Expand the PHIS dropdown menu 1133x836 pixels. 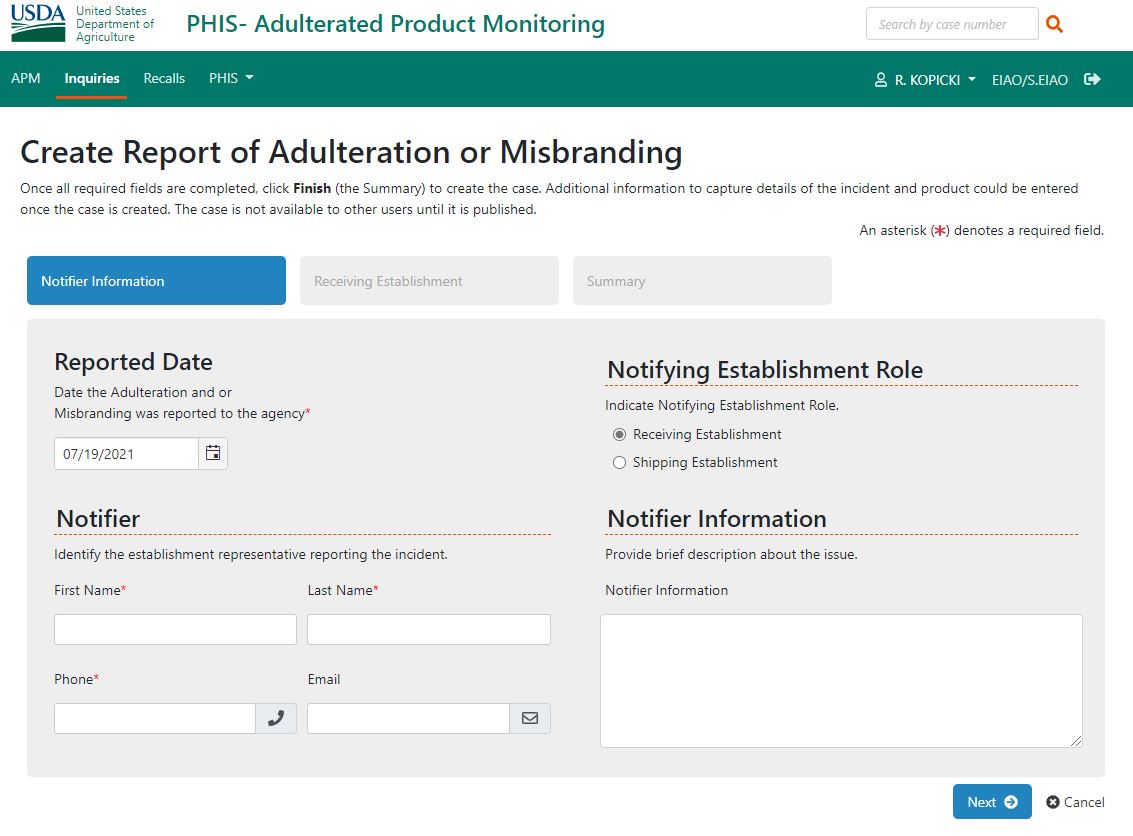[x=231, y=78]
